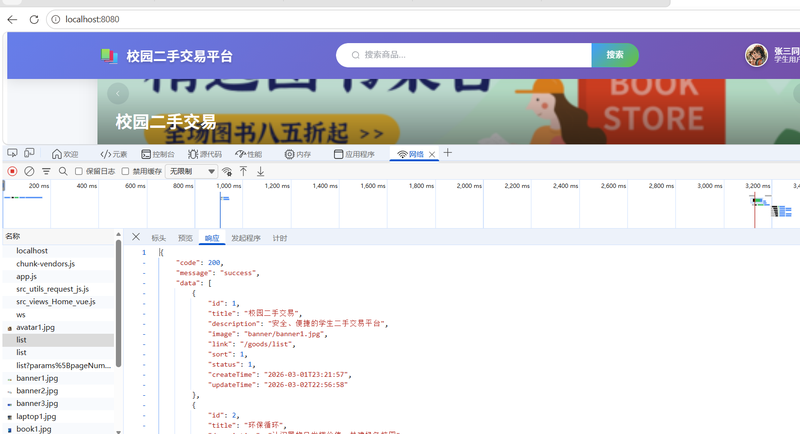The image size is (800, 434).
Task: Open the 无限制 throttling dropdown
Action: [x=192, y=171]
